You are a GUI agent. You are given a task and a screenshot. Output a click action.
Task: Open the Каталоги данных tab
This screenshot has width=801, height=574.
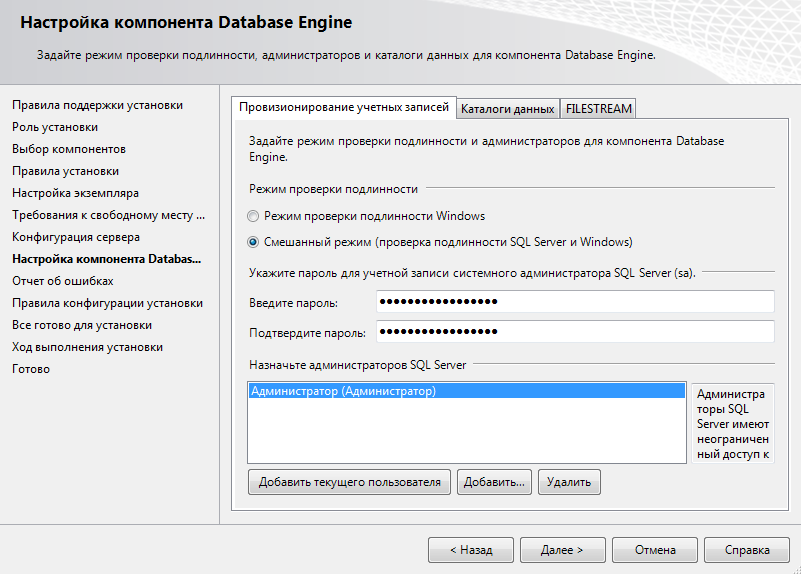click(508, 108)
